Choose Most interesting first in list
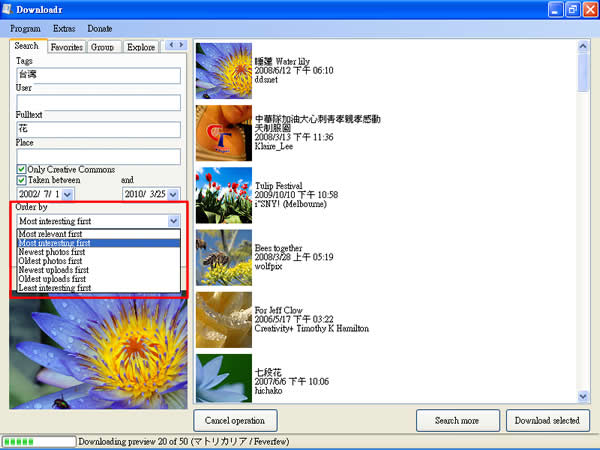Image resolution: width=600 pixels, height=450 pixels. (x=98, y=243)
